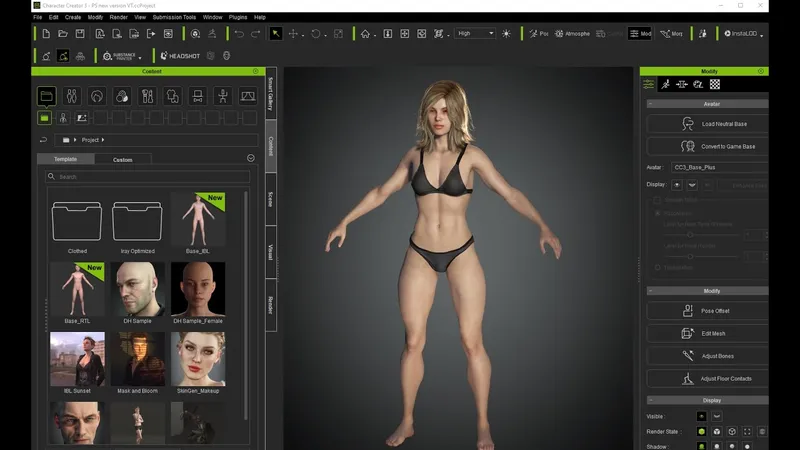The image size is (800, 450).
Task: Click the Edit Mesh button
Action: [708, 334]
